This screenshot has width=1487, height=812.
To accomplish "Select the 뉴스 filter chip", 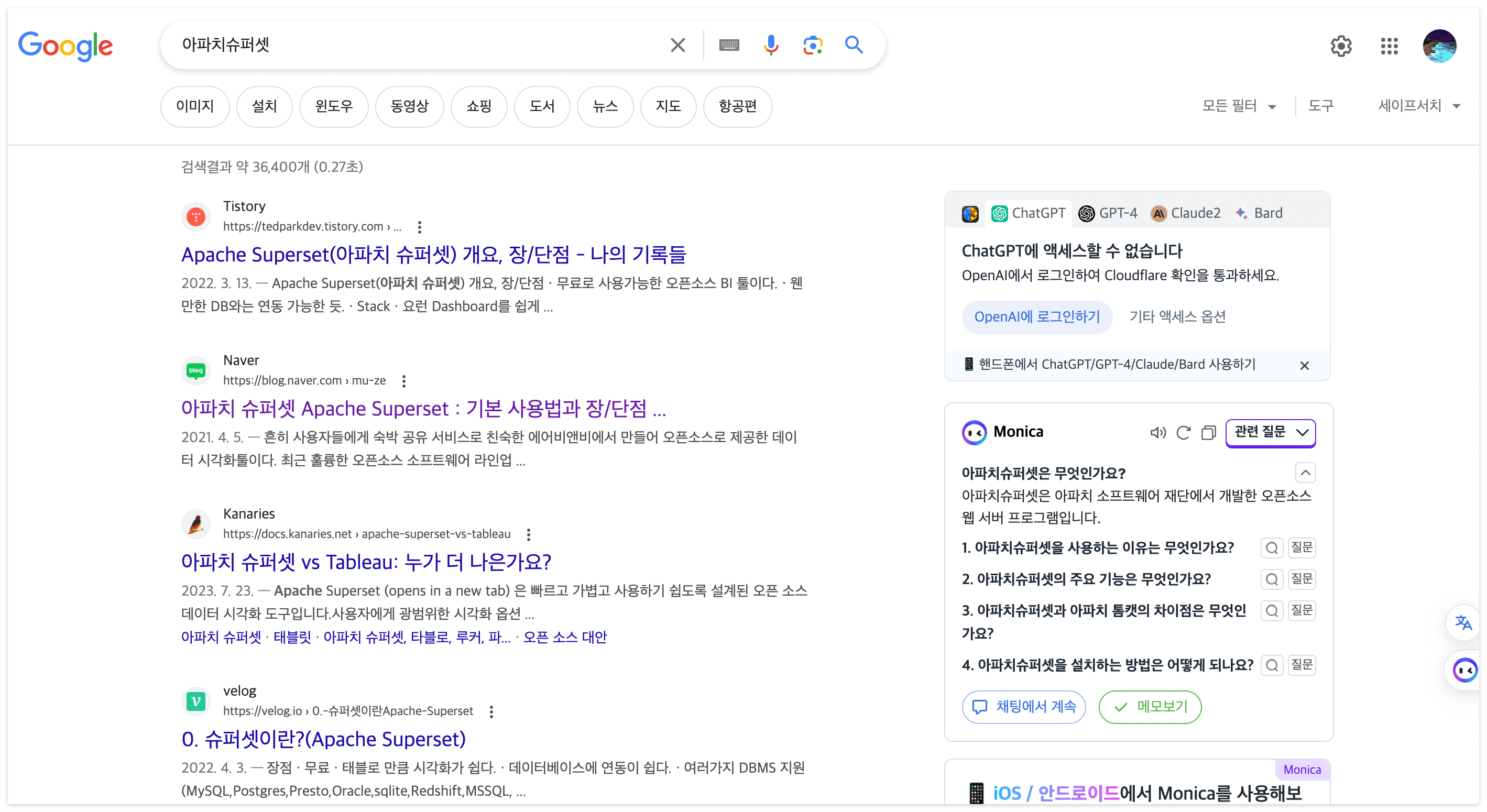I will (x=605, y=106).
